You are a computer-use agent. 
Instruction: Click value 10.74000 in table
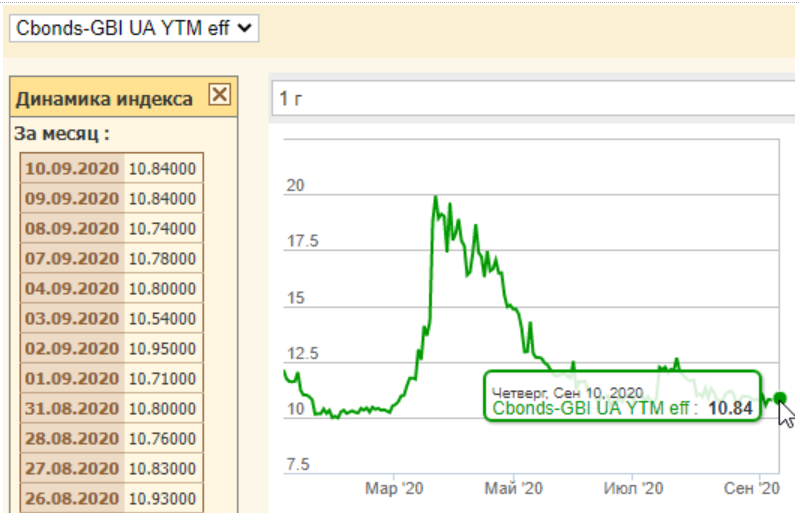162,228
